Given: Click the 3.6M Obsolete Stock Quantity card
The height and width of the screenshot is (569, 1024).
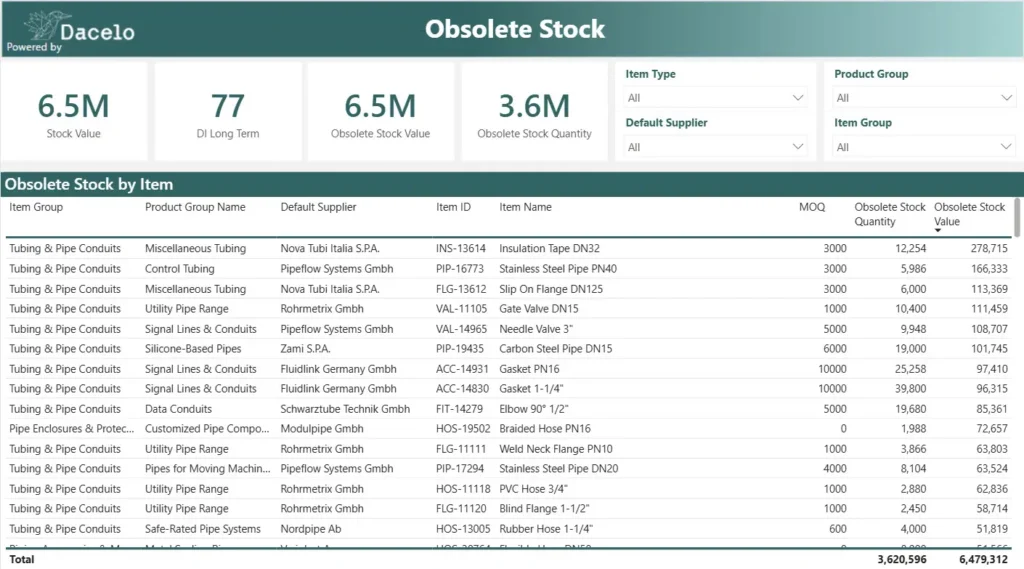Looking at the screenshot, I should (534, 112).
